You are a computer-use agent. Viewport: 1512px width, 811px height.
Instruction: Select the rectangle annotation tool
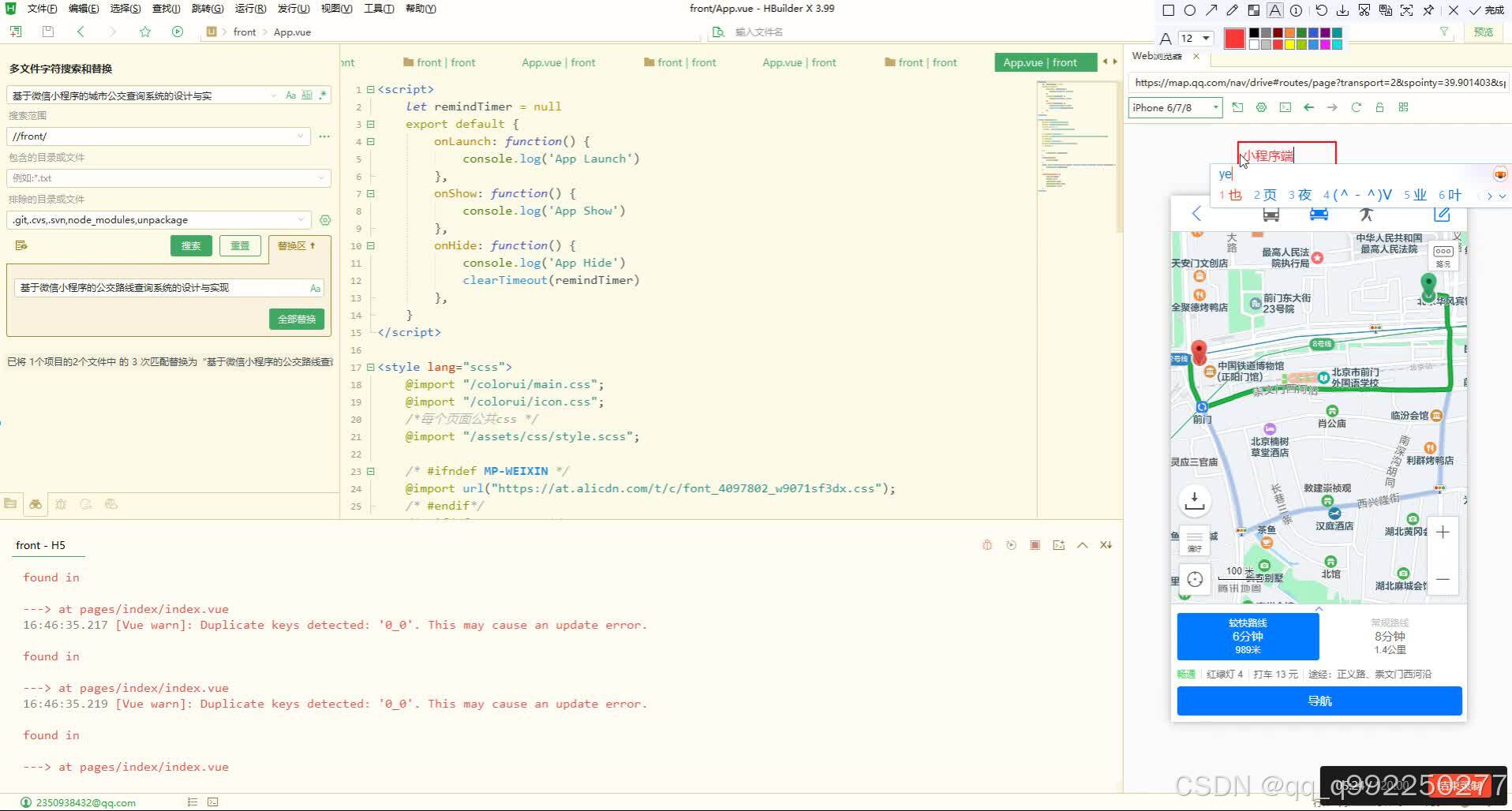(1169, 10)
